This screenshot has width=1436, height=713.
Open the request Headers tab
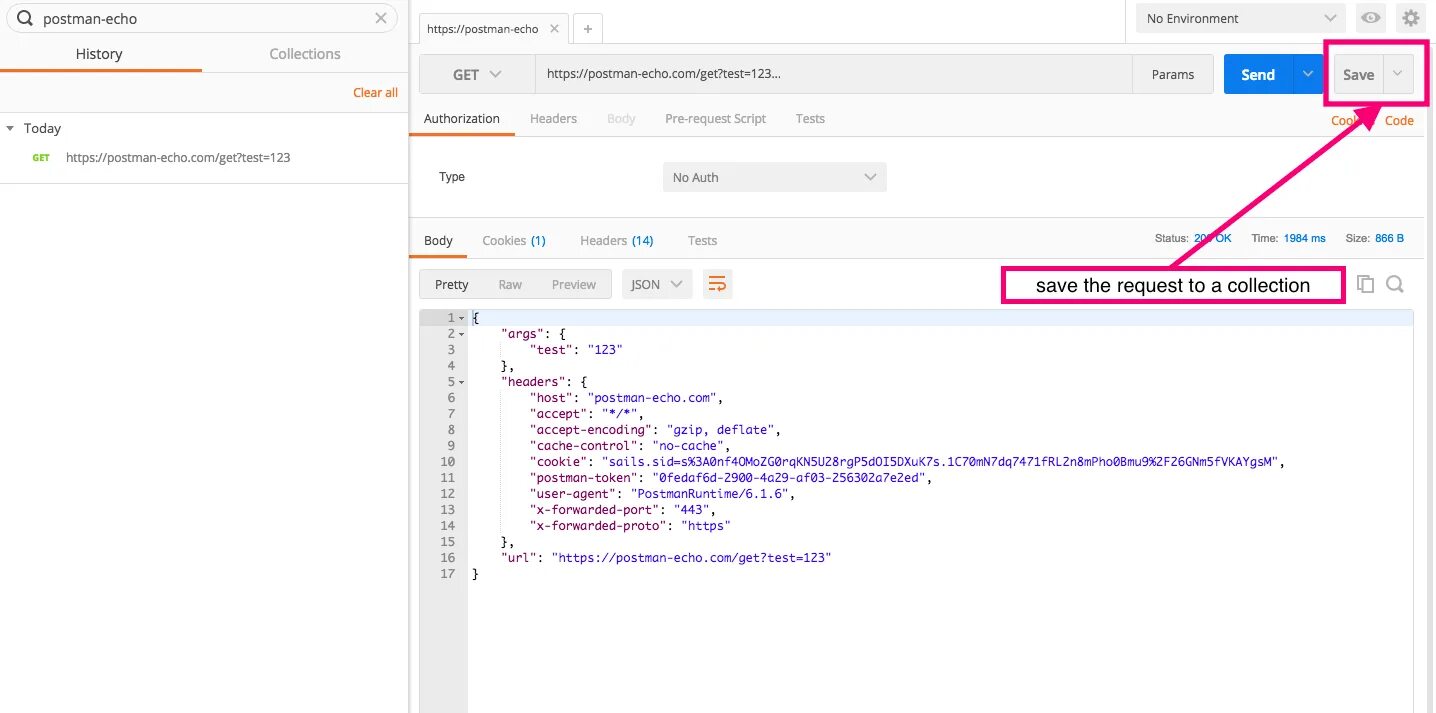pyautogui.click(x=553, y=118)
